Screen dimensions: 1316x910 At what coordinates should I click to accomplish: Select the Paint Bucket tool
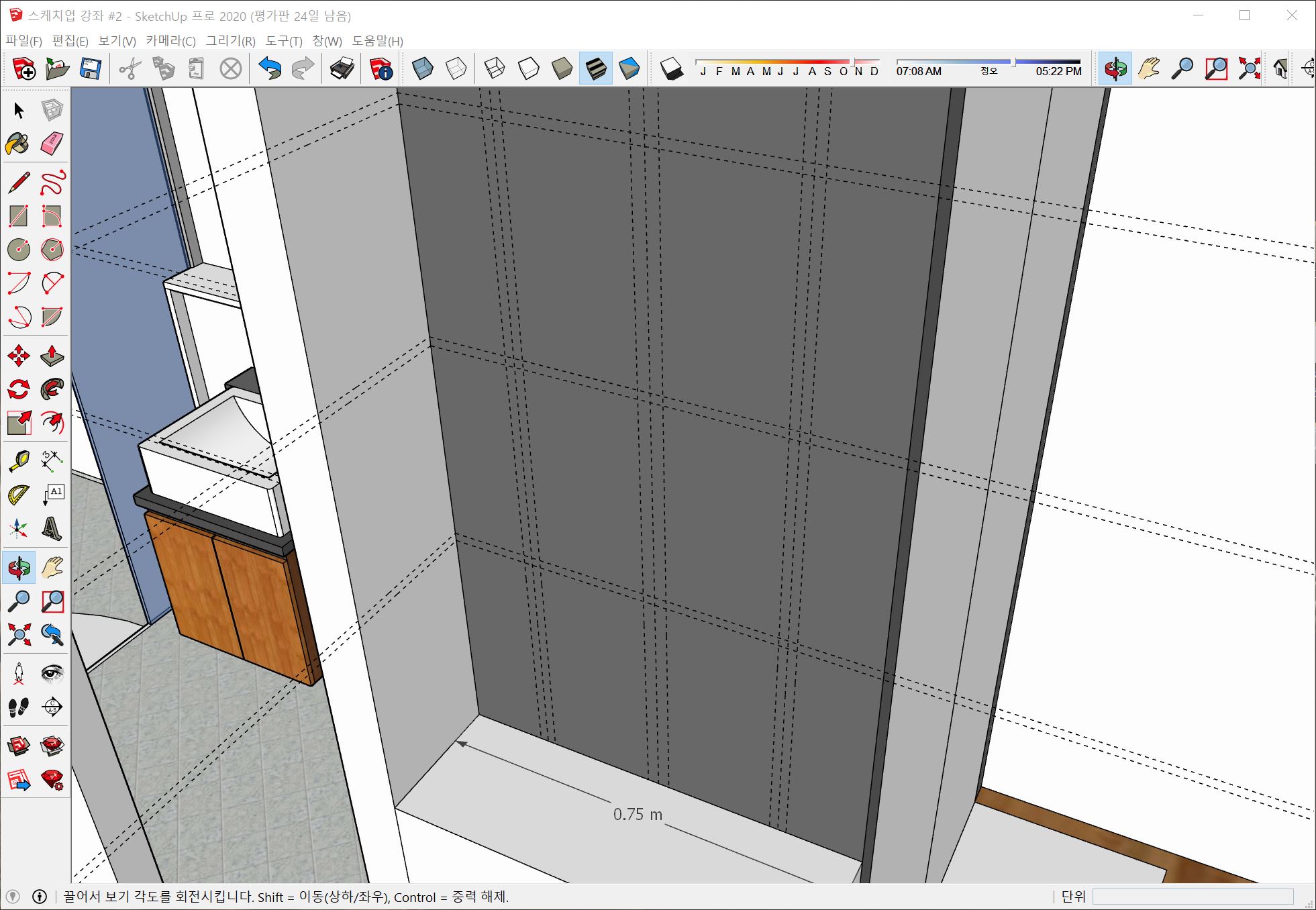point(18,144)
